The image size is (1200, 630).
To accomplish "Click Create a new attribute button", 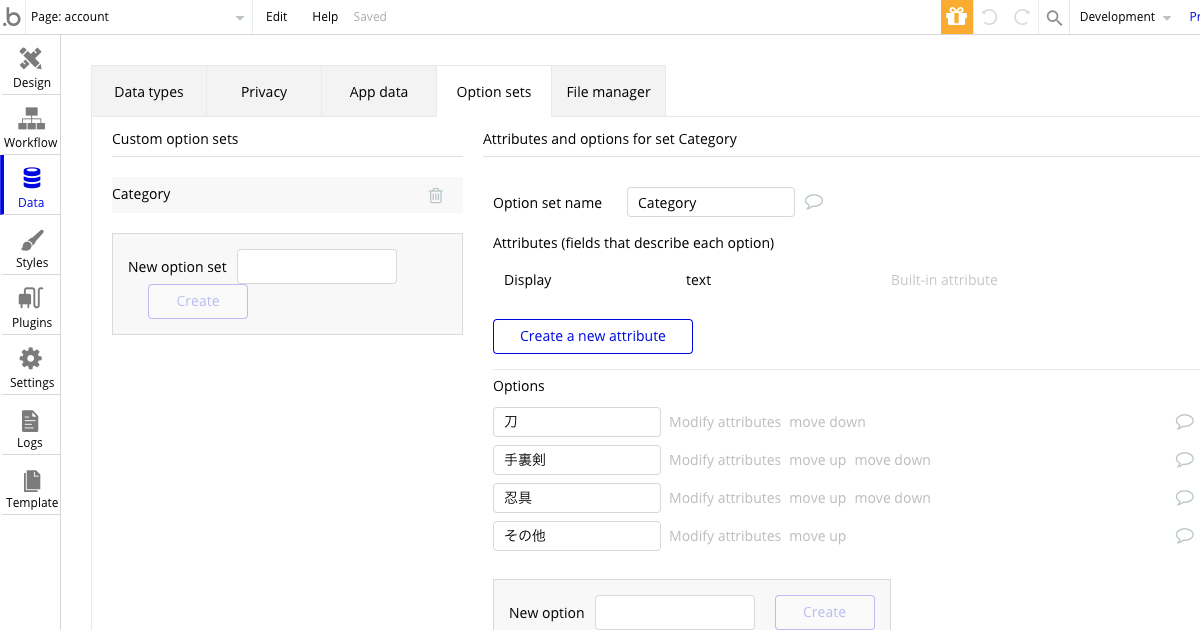I will [x=593, y=336].
